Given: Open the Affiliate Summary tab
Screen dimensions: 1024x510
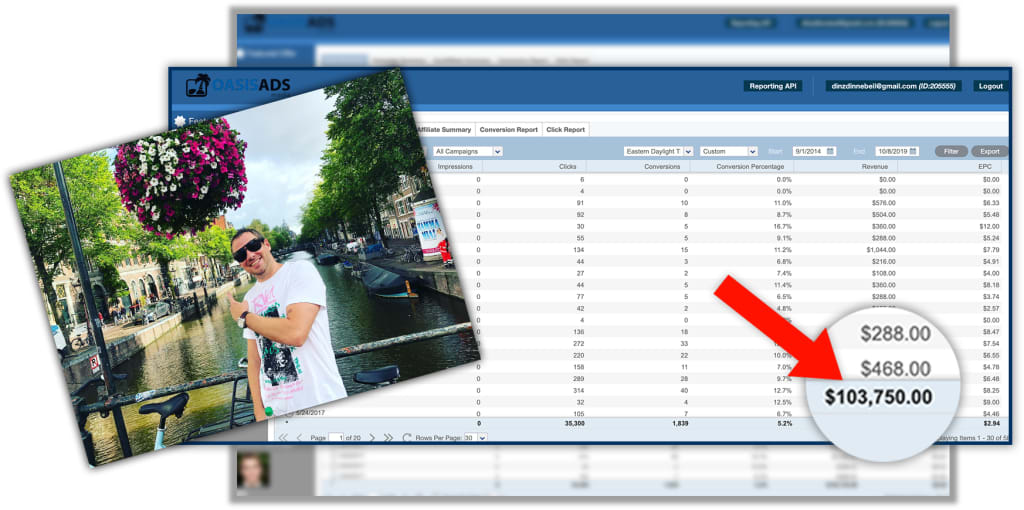Looking at the screenshot, I should (443, 129).
